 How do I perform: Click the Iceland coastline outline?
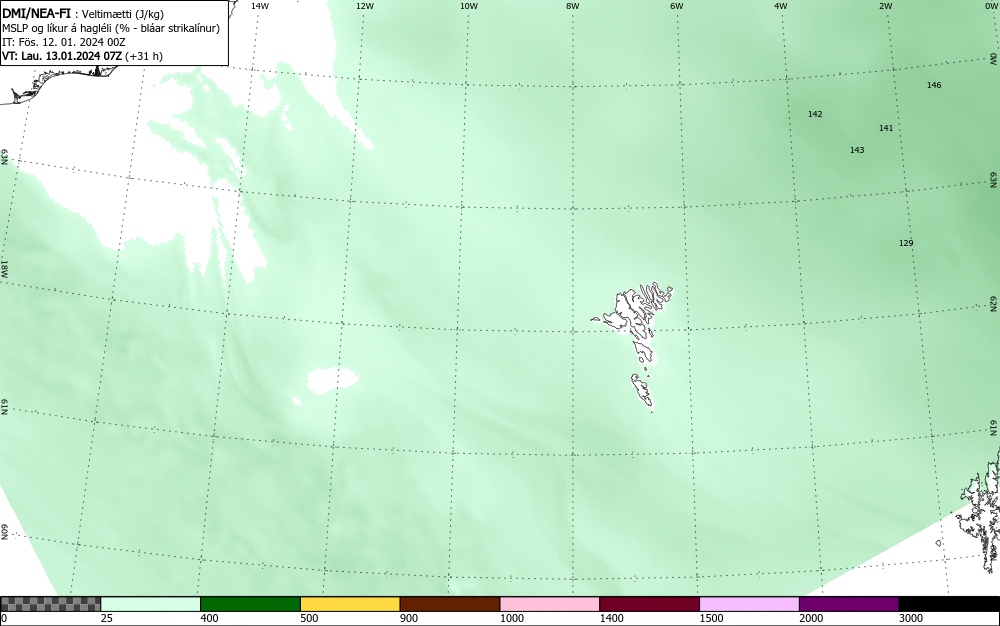click(57, 83)
